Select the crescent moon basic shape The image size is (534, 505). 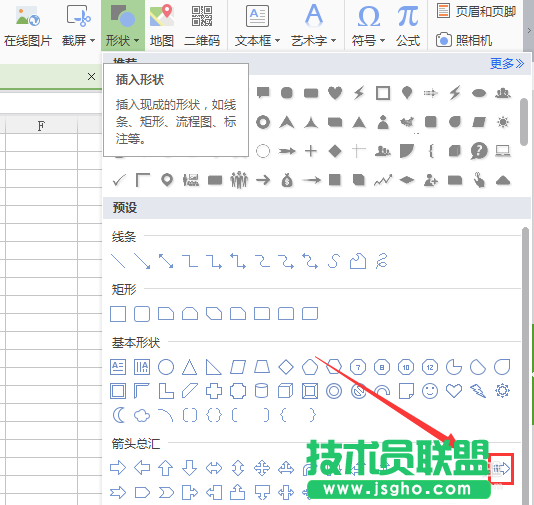119,415
